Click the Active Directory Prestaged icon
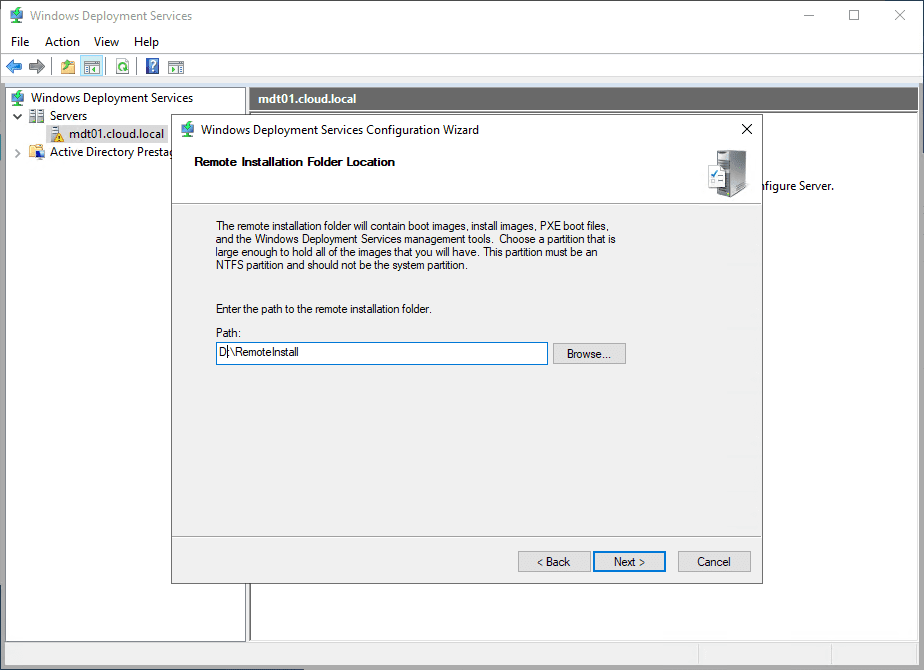This screenshot has height=670, width=924. click(37, 152)
